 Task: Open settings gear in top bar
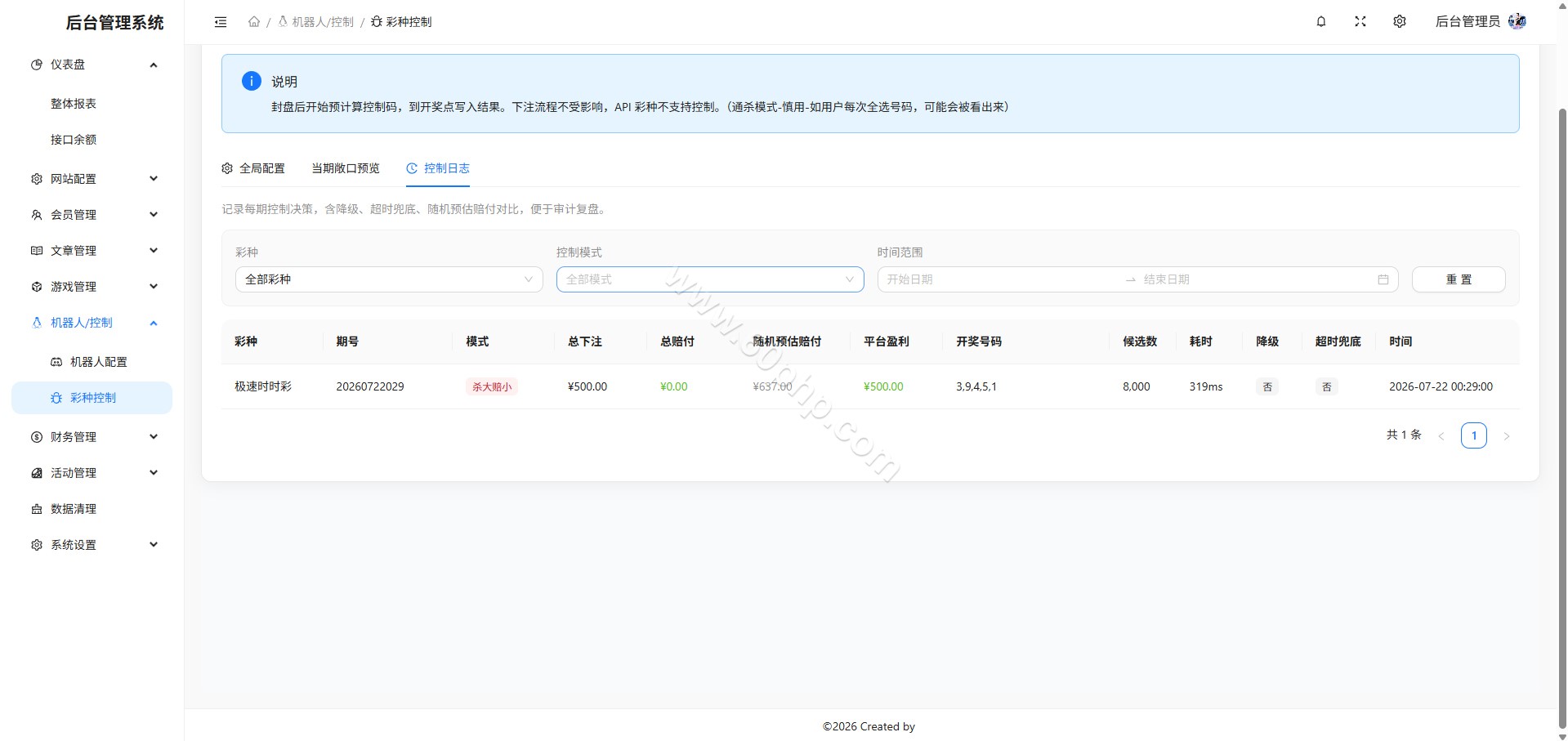[1400, 22]
